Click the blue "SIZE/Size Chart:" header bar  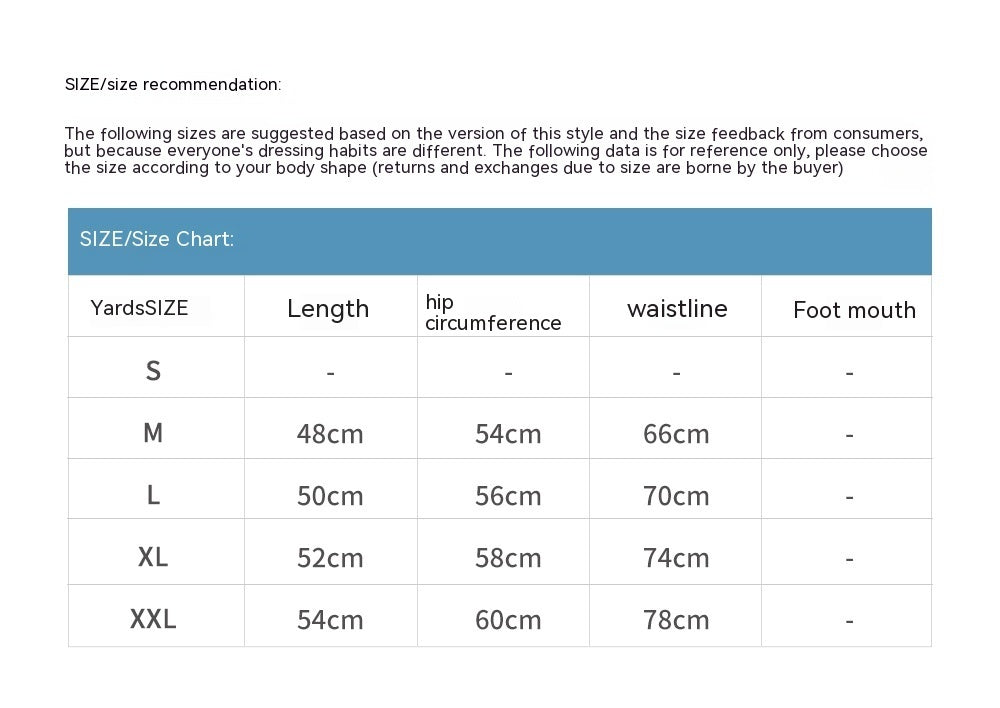coord(499,241)
